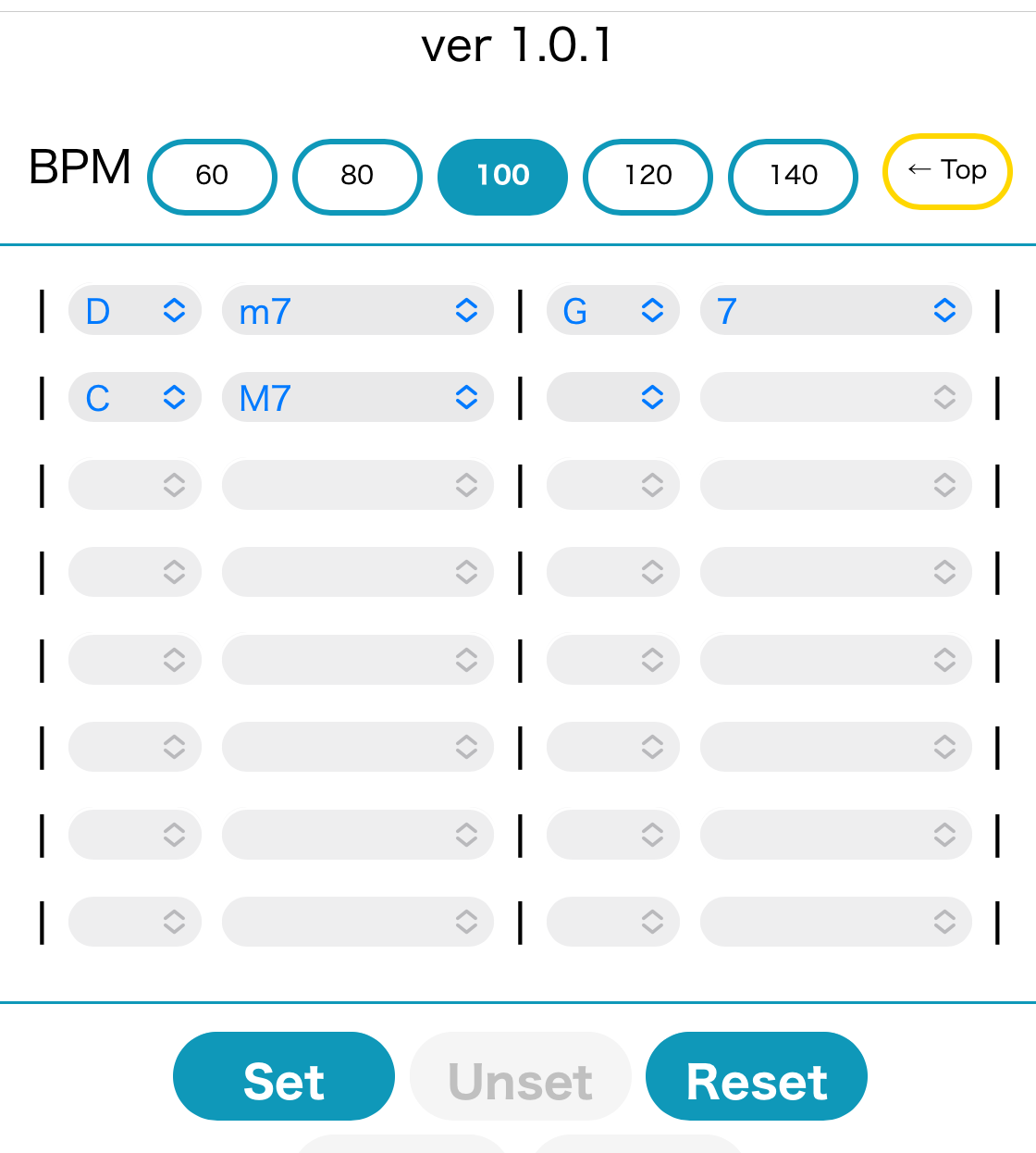This screenshot has height=1153, width=1036.
Task: Change the G root note selector
Action: (613, 310)
